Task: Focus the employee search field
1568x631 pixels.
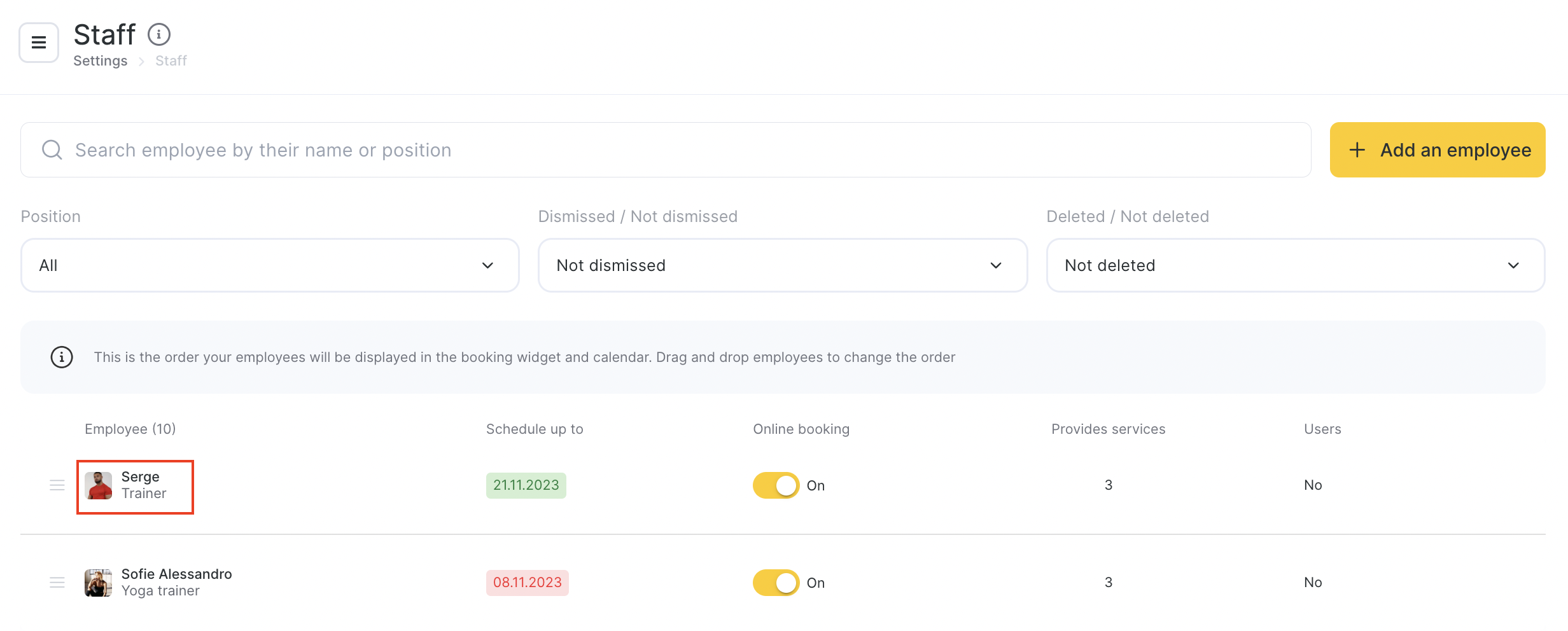Action: [666, 150]
